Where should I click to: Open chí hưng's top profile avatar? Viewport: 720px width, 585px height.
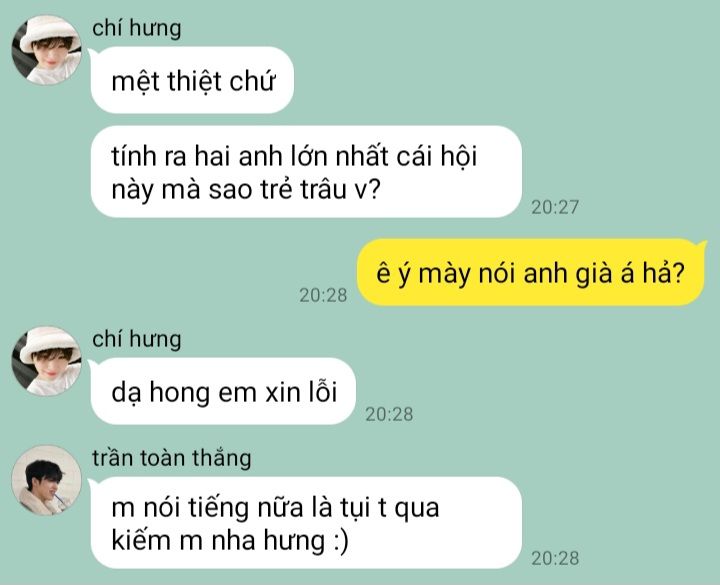(47, 50)
